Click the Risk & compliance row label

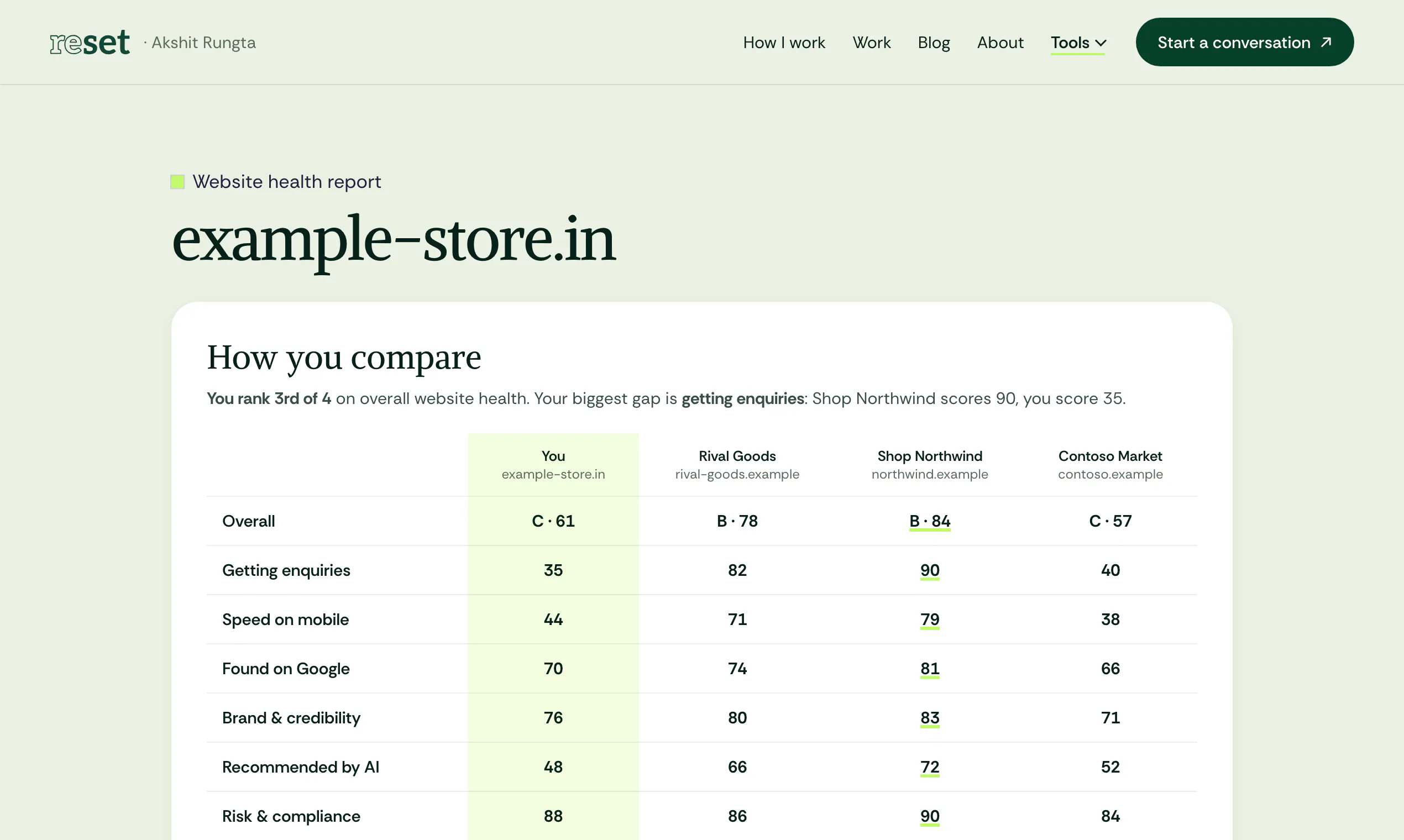291,816
